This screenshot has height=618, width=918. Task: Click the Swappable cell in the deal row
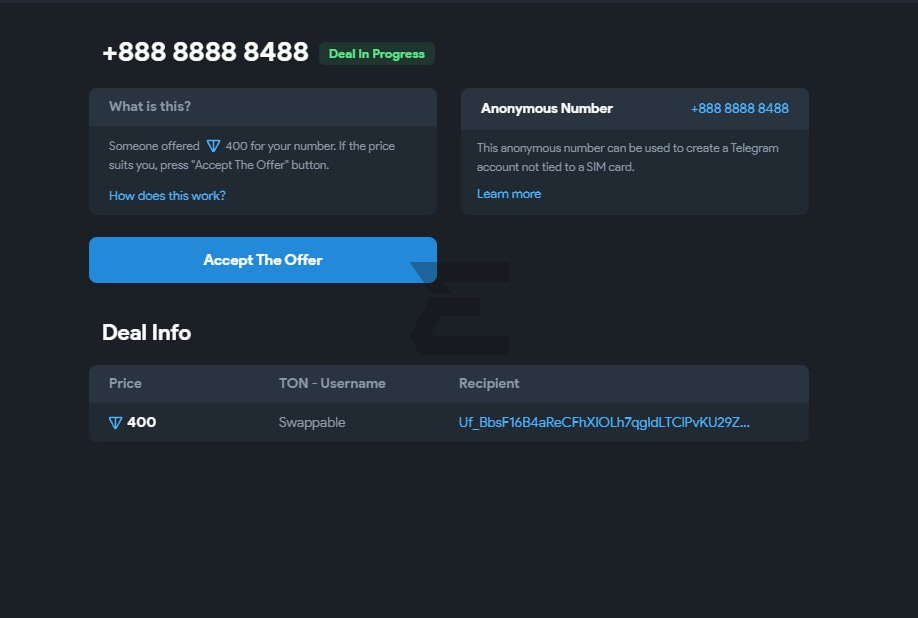(312, 422)
